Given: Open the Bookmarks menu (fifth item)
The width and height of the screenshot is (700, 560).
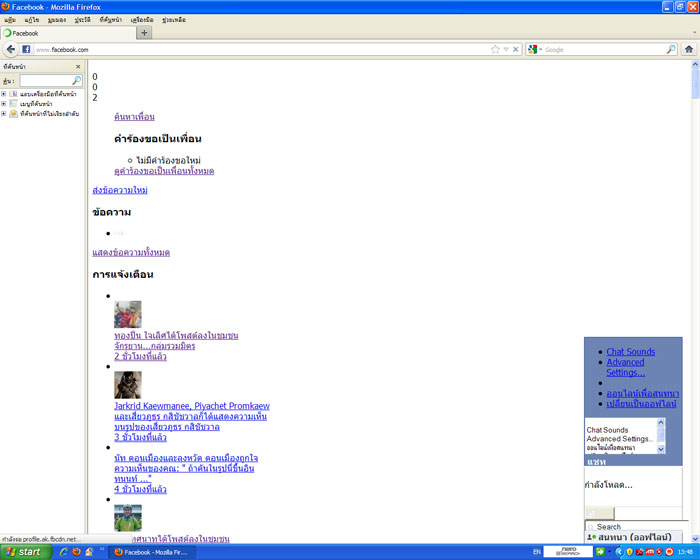Looking at the screenshot, I should pos(110,20).
